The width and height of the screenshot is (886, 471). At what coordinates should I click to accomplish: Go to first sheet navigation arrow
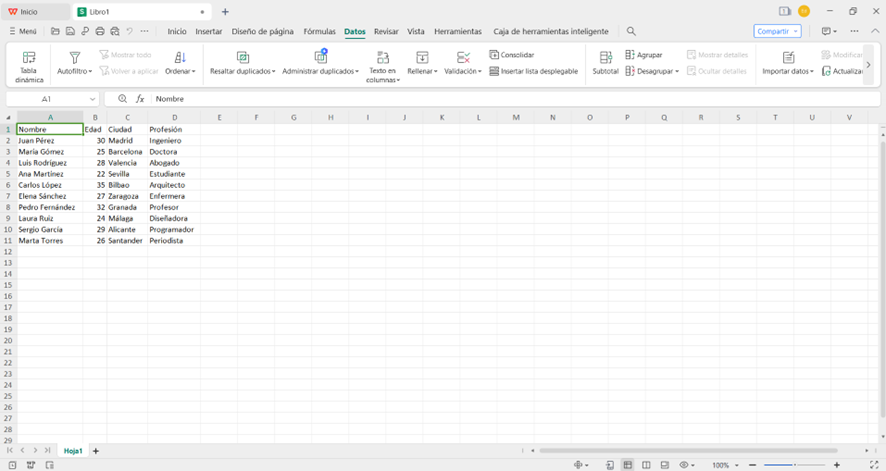[x=10, y=450]
